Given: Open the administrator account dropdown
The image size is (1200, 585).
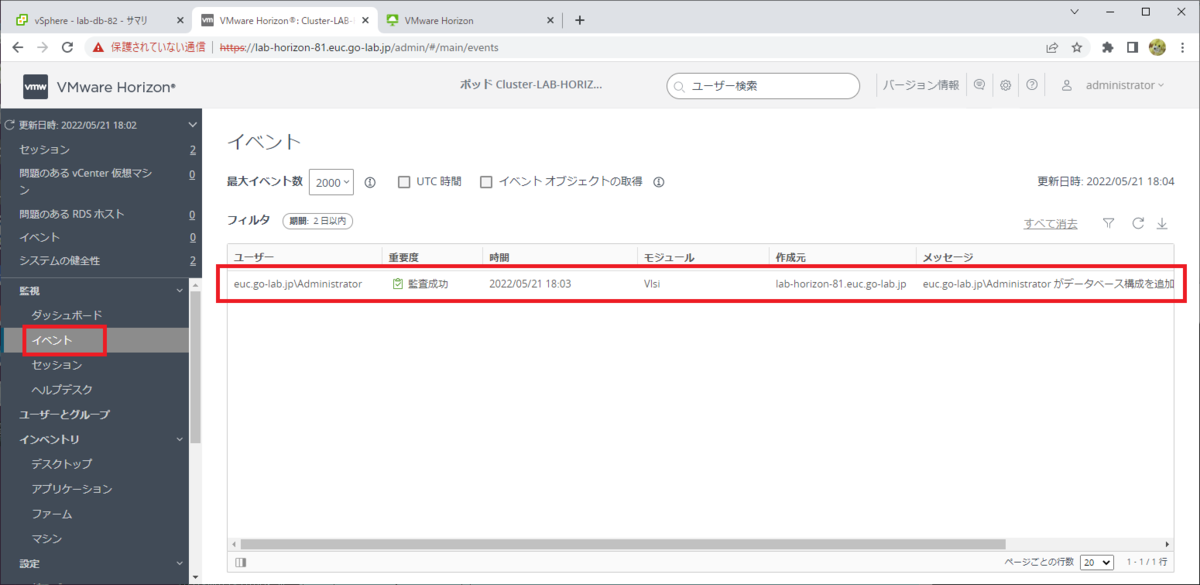Looking at the screenshot, I should click(1124, 86).
